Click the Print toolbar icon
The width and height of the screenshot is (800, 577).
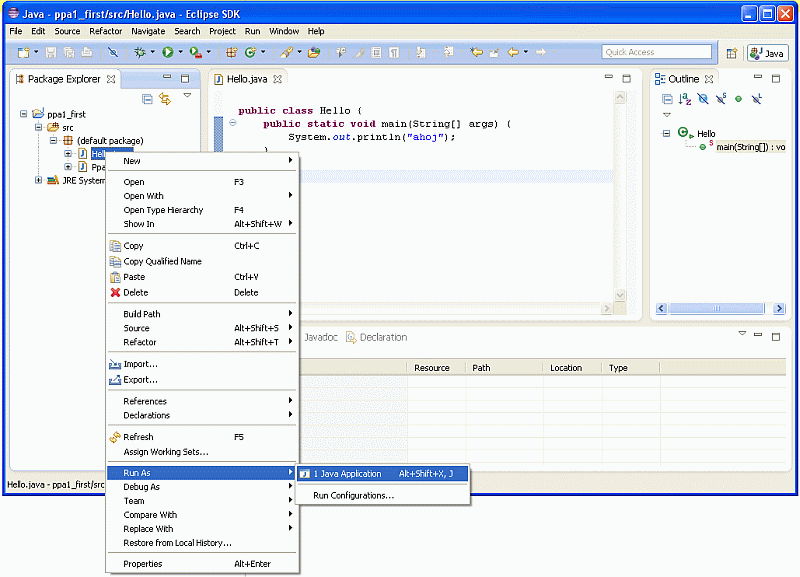[x=87, y=52]
